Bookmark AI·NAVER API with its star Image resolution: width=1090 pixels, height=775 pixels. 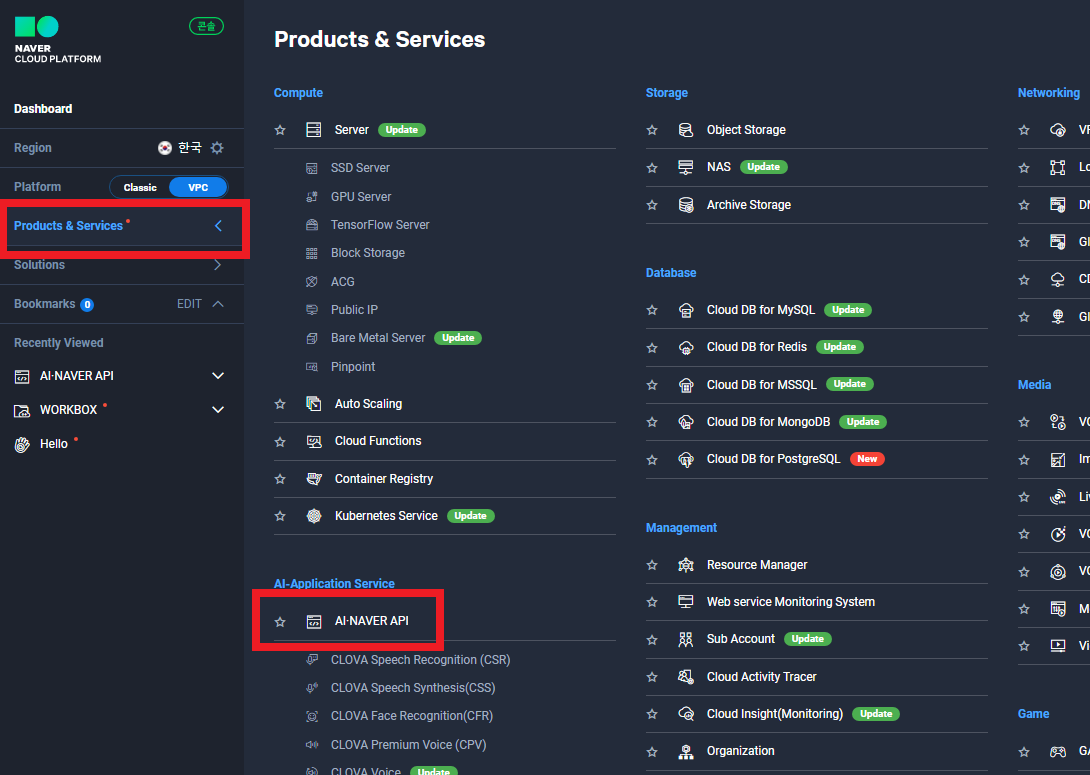280,622
